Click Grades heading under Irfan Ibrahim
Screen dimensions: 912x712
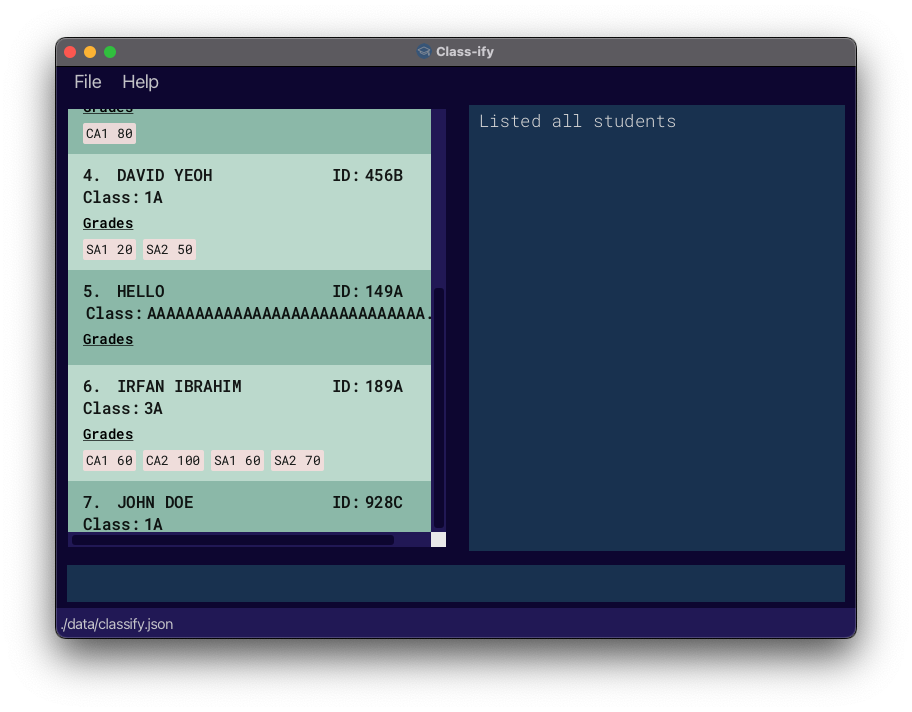108,435
